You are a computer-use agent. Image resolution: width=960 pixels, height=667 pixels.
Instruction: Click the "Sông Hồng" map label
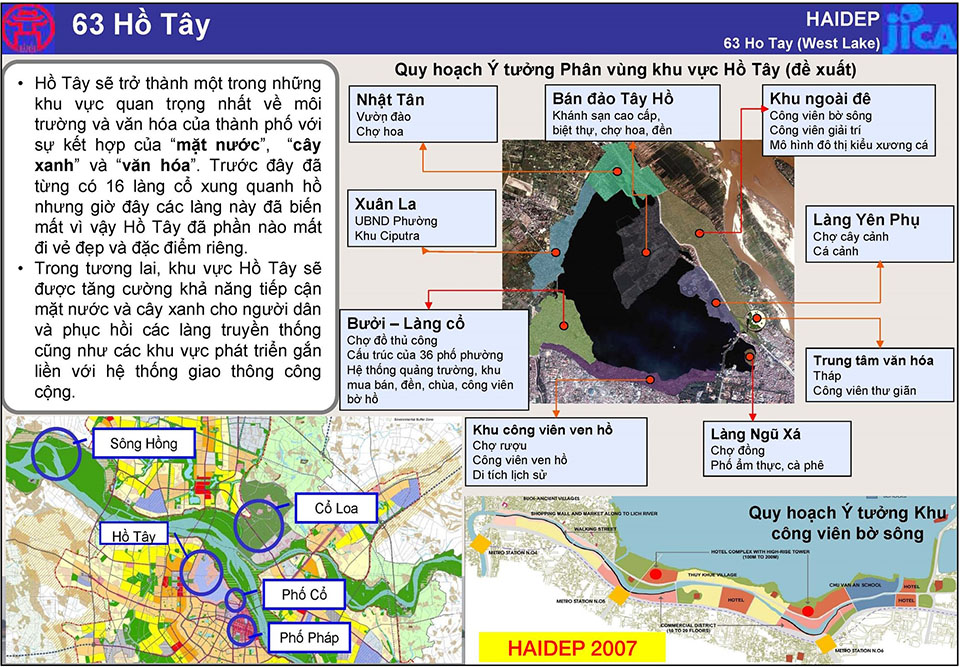coord(144,443)
